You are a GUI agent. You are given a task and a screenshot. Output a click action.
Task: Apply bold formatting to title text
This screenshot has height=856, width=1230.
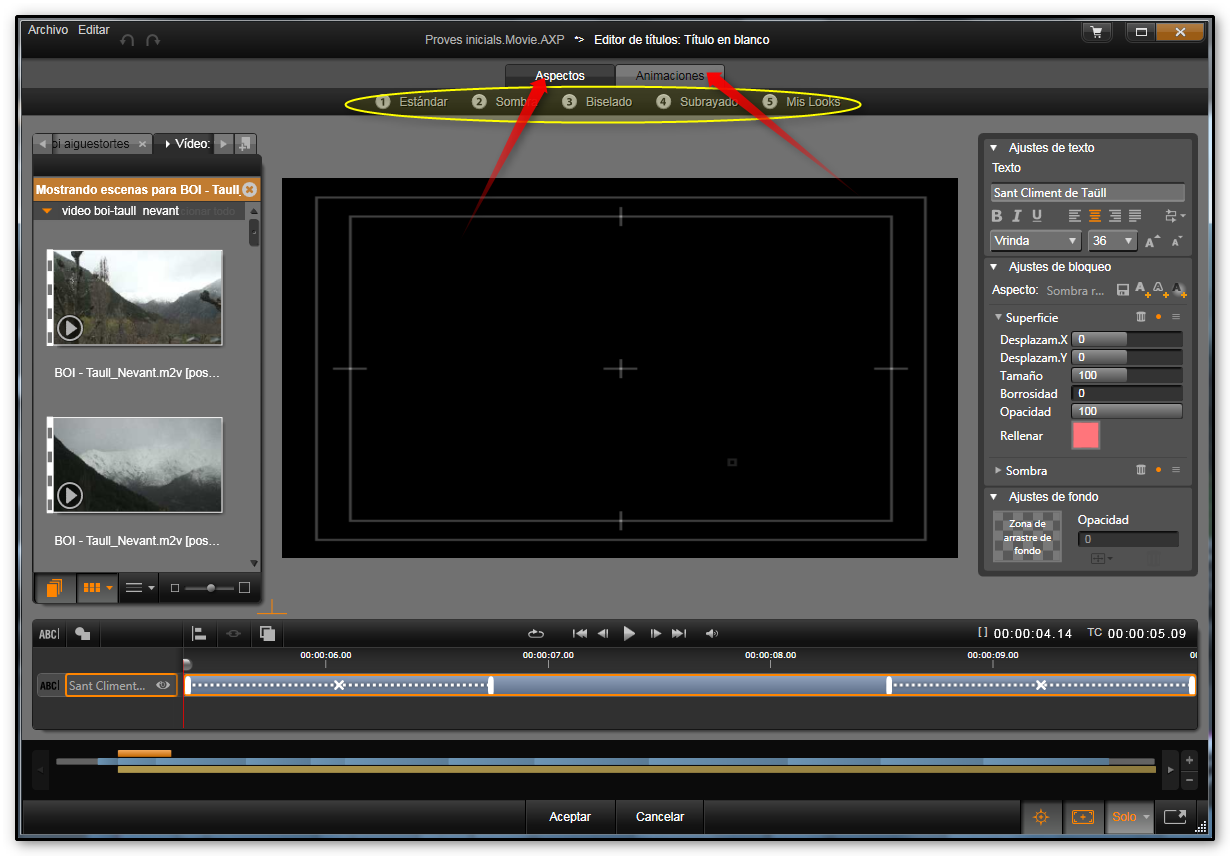(x=997, y=216)
